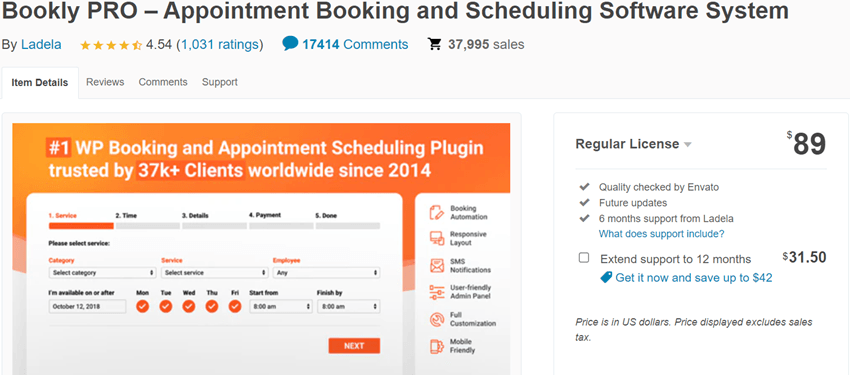Click the gray 2. Time progress step bar
Viewport: 850px width, 375px height.
147,226
